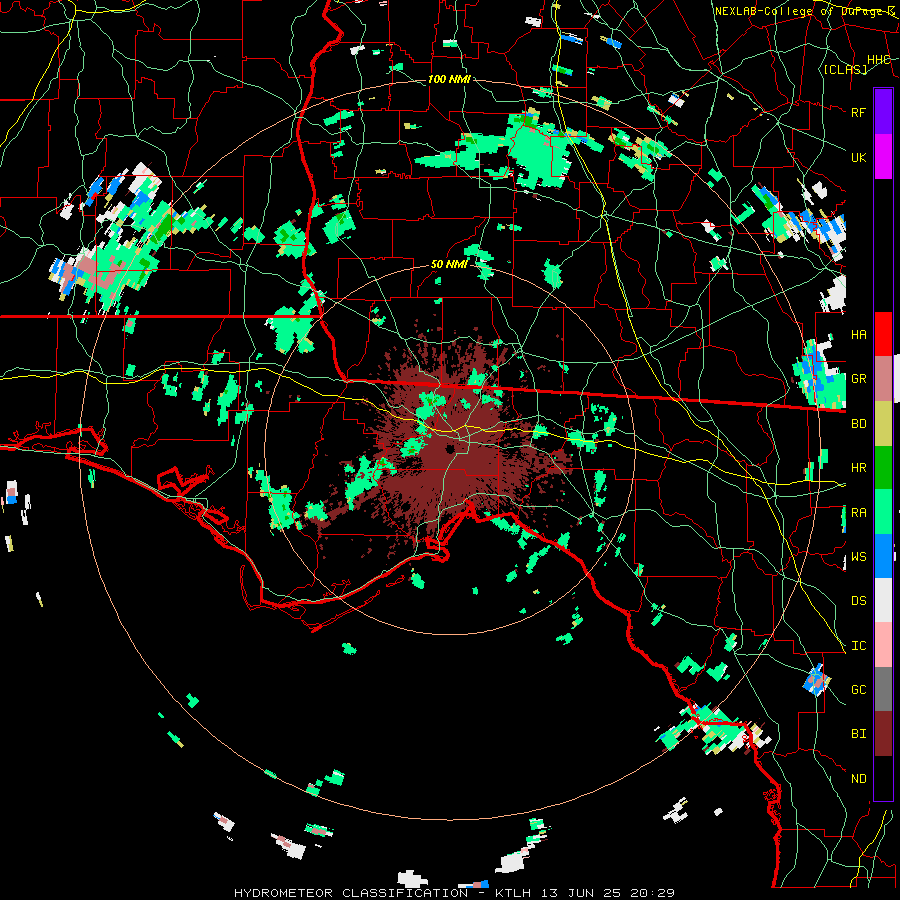The height and width of the screenshot is (900, 900).
Task: Click the 20:29 timestamp
Action: [x=655, y=893]
